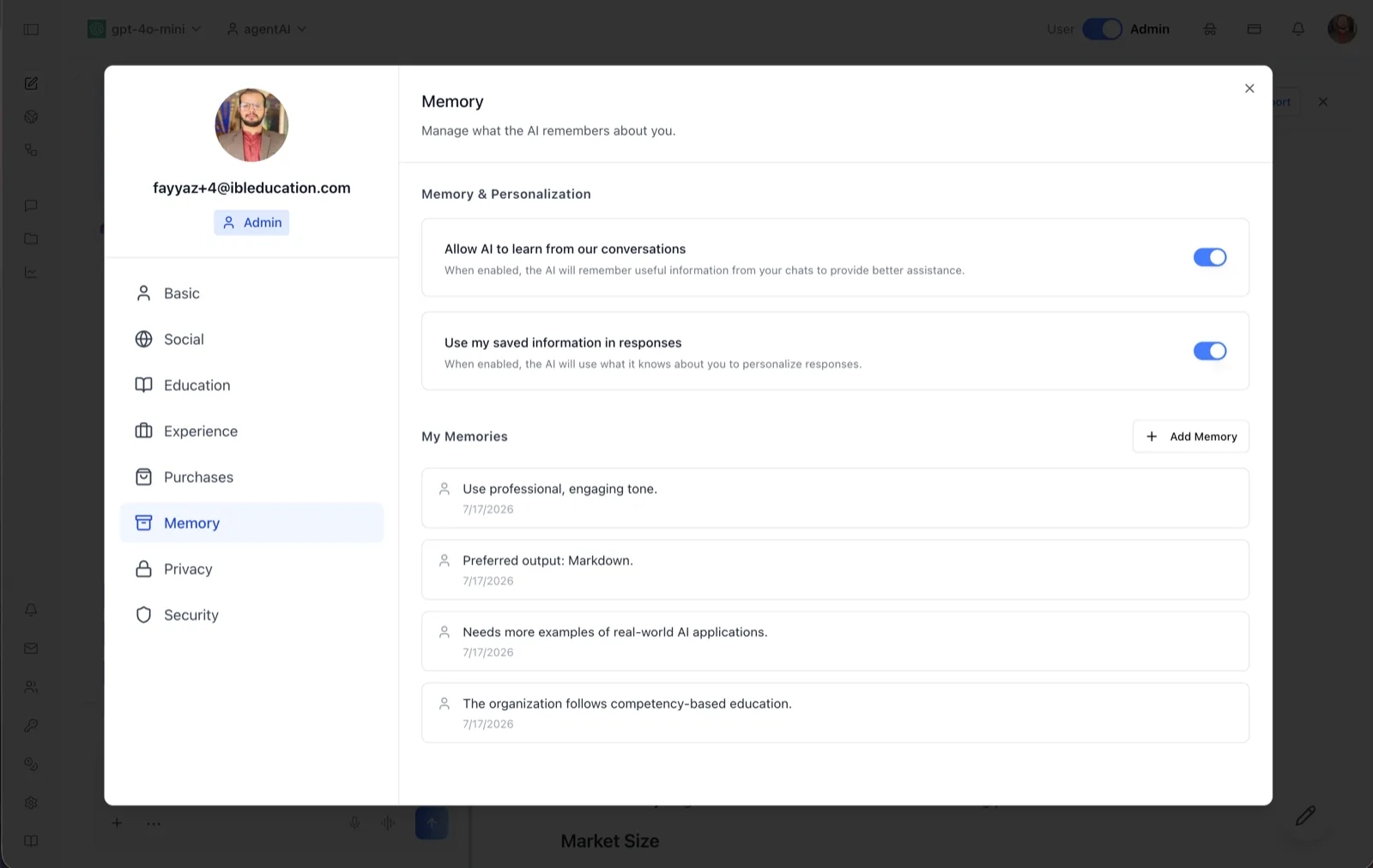This screenshot has height=868, width=1373.
Task: Open the Purchases section
Action: point(251,477)
